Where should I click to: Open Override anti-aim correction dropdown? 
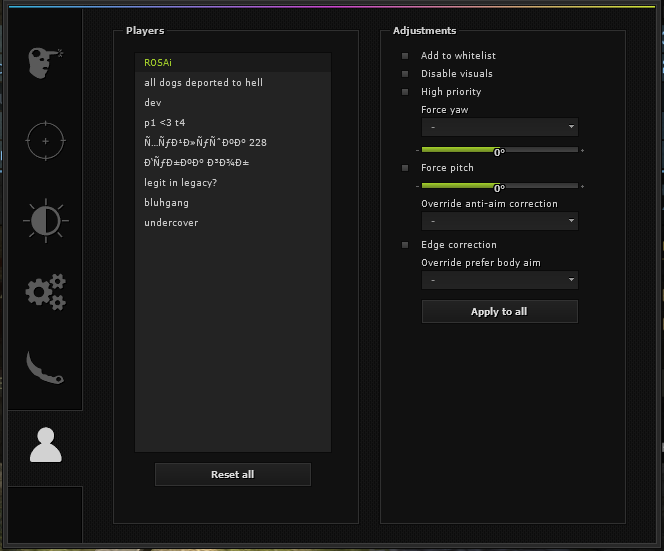click(x=500, y=221)
